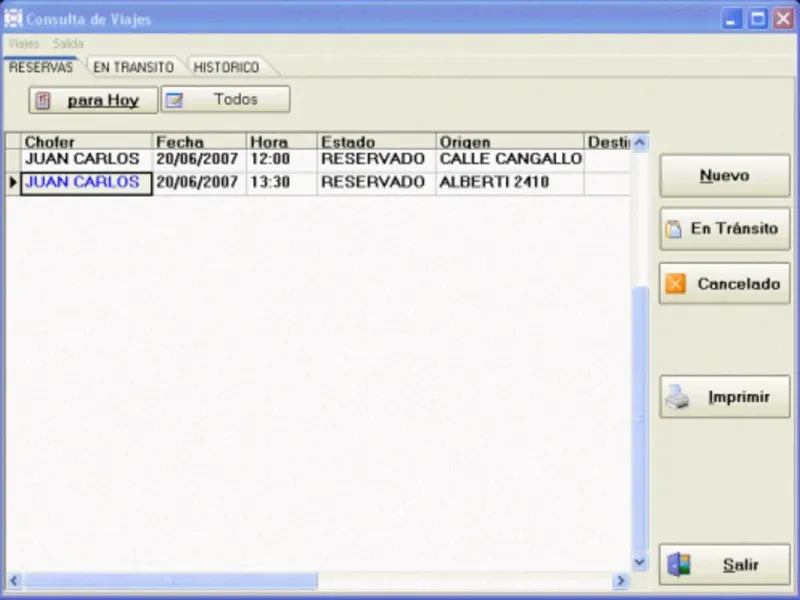Viewport: 800px width, 600px height.
Task: Open the Viajes menu
Action: (24, 44)
